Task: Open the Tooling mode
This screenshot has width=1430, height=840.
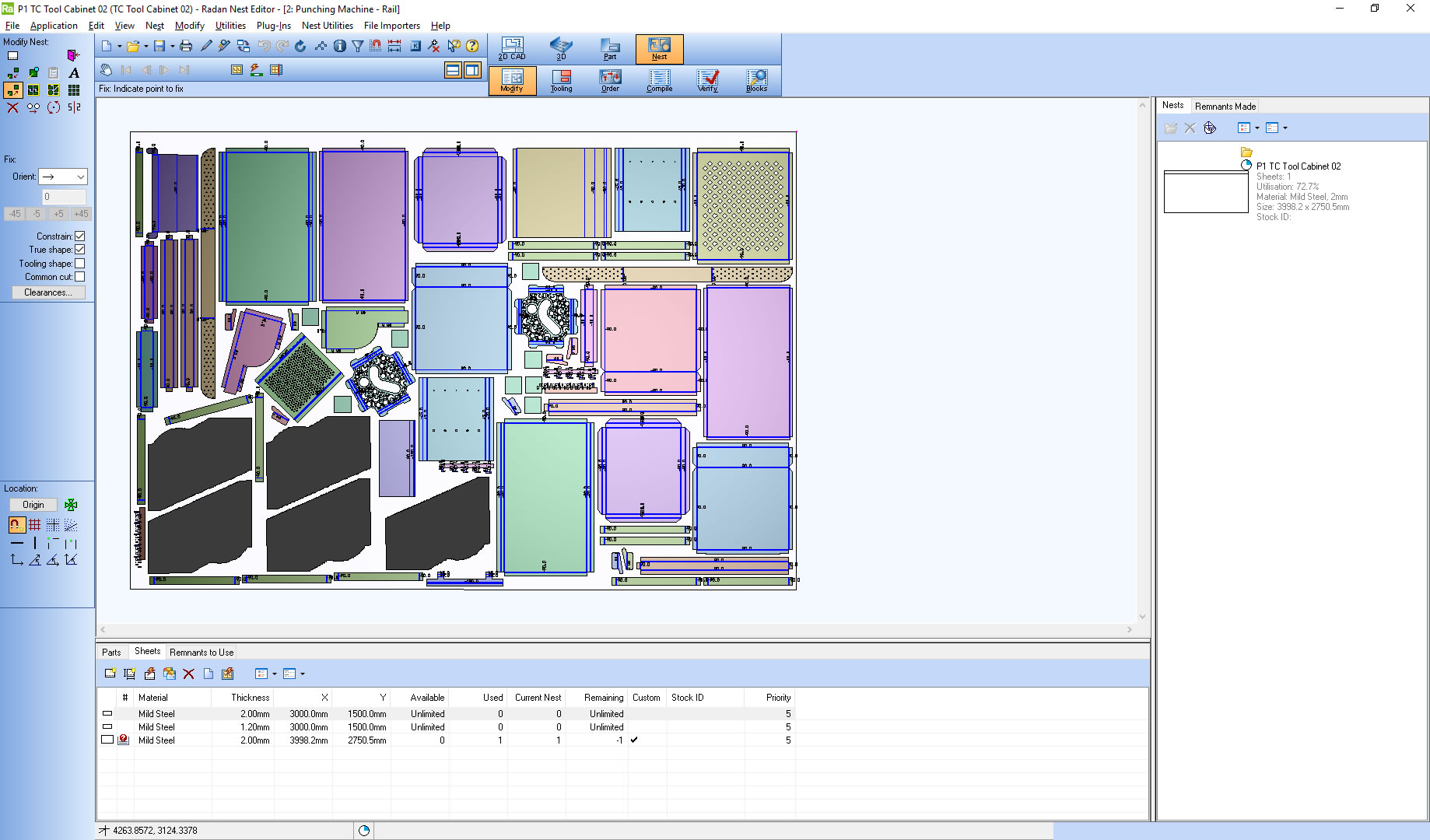Action: click(561, 80)
